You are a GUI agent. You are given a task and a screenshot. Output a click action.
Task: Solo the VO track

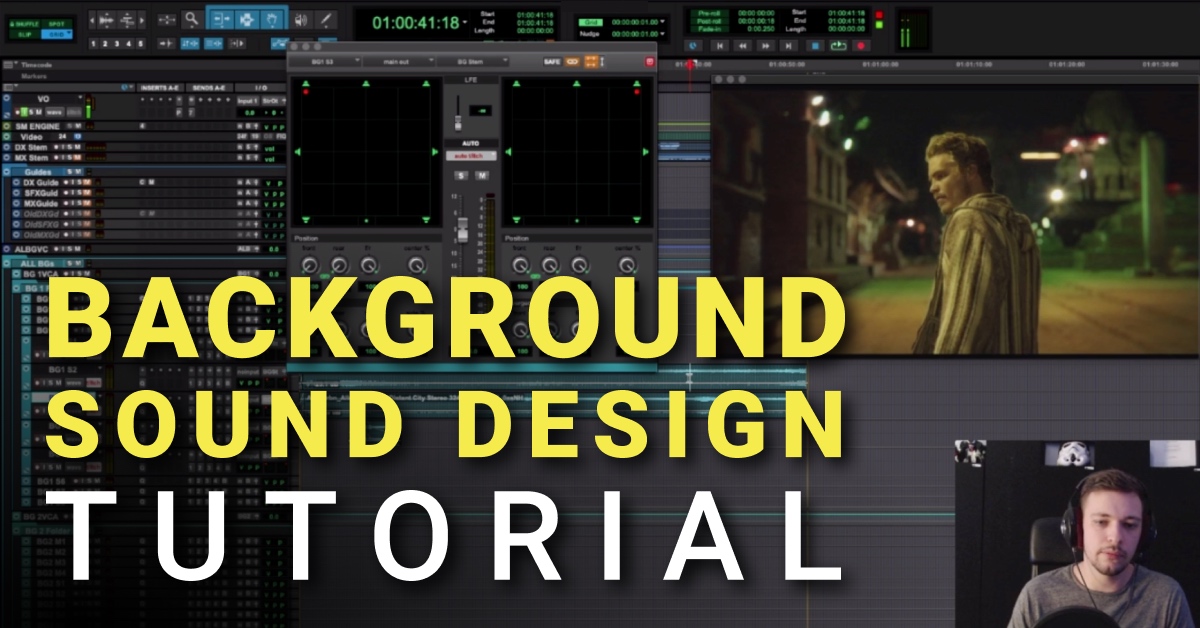pyautogui.click(x=29, y=112)
